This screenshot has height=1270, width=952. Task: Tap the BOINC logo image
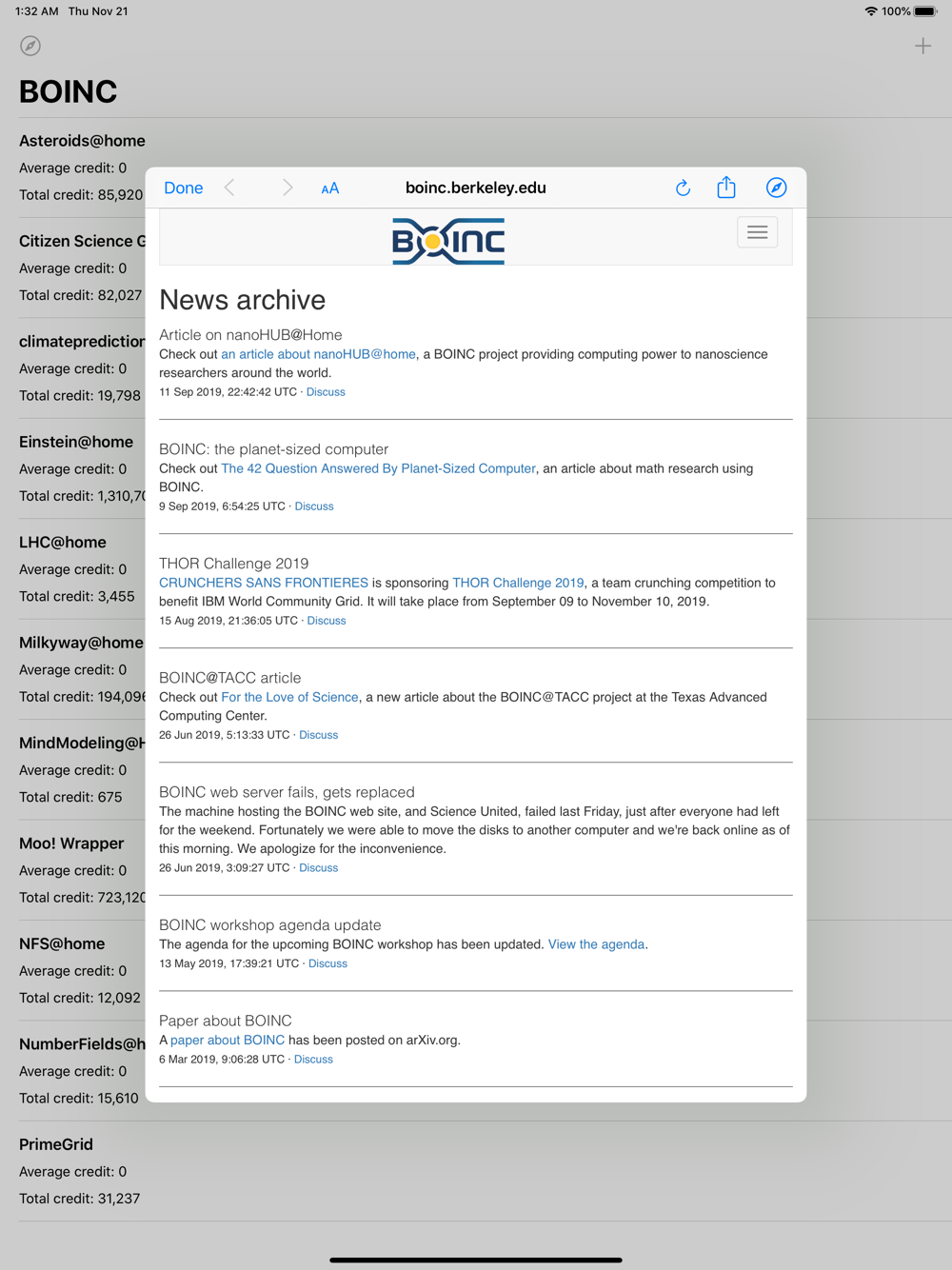(x=448, y=241)
